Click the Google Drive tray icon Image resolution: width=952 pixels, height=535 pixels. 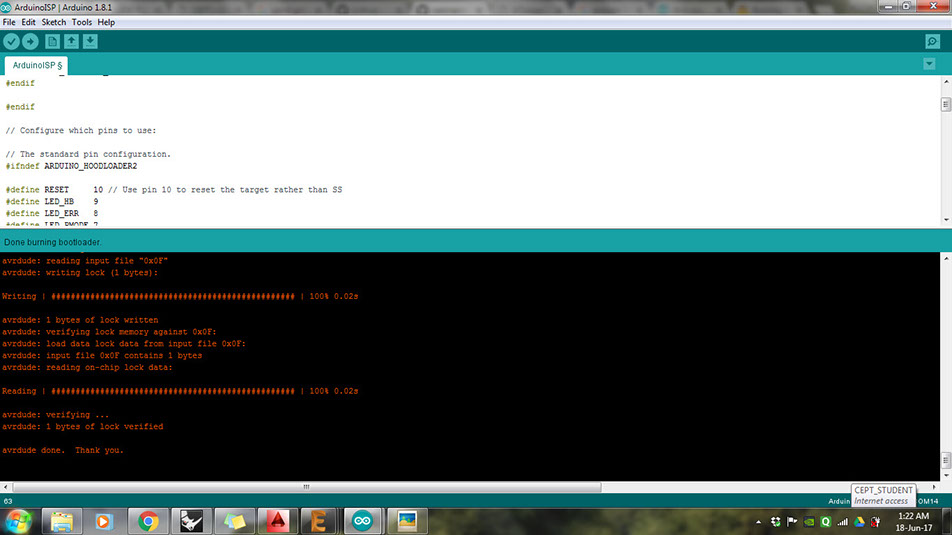[x=859, y=522]
